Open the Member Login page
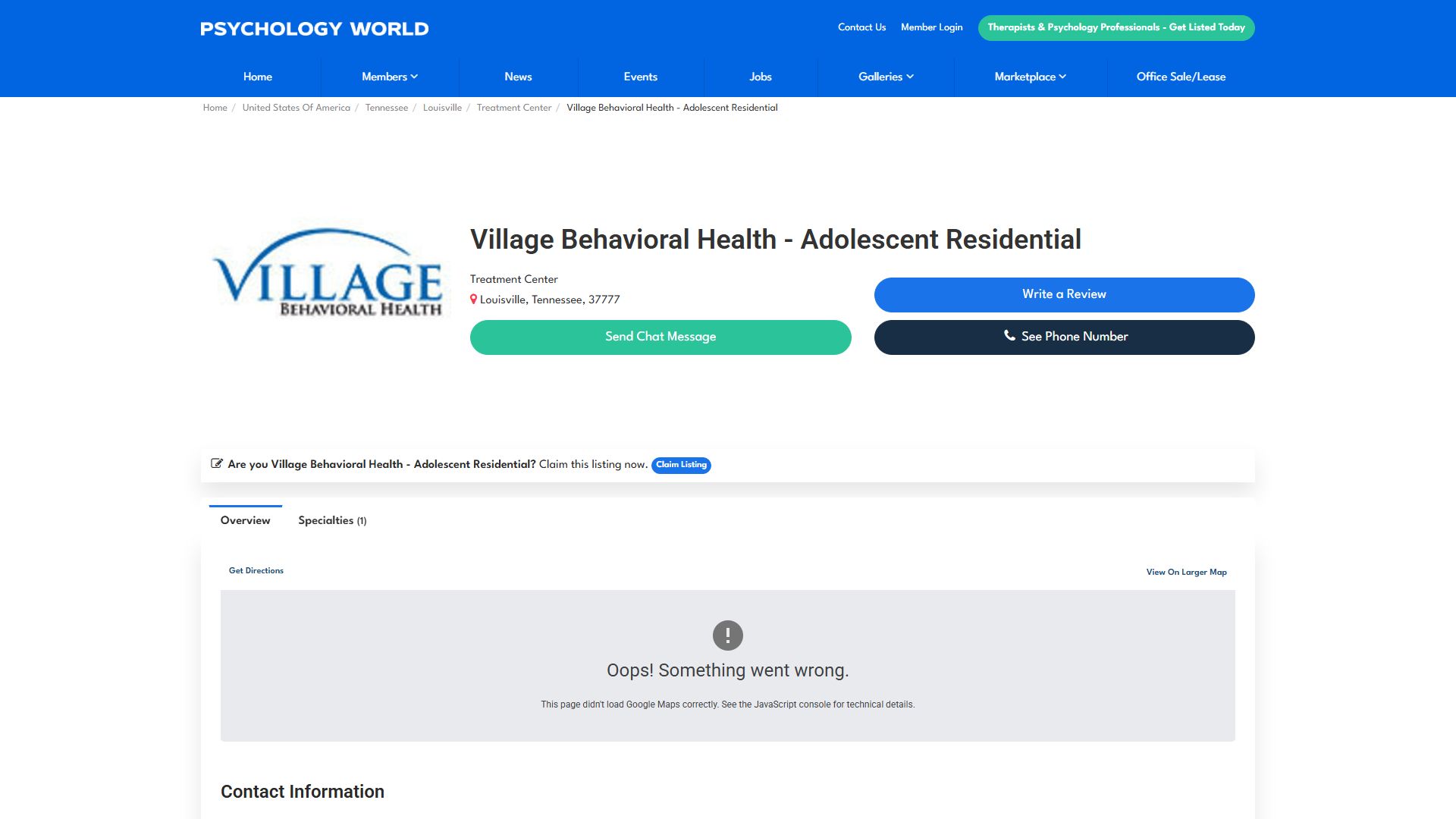Image resolution: width=1456 pixels, height=819 pixels. coord(931,27)
